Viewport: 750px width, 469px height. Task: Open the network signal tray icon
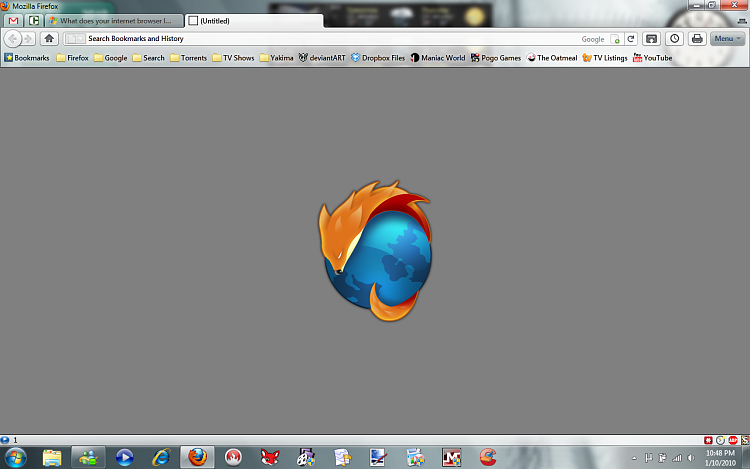point(677,458)
